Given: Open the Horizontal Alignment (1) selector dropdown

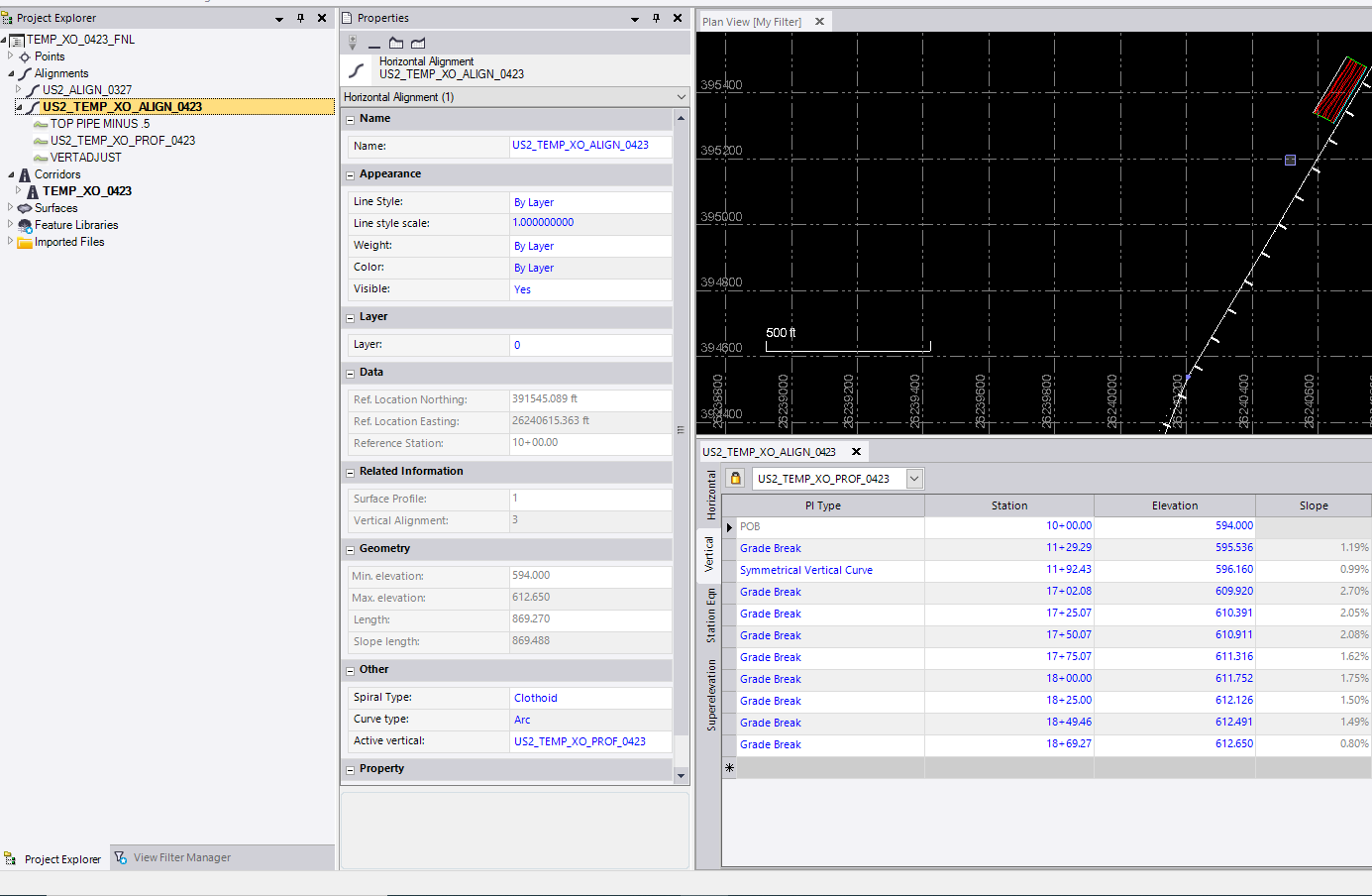Looking at the screenshot, I should click(681, 97).
